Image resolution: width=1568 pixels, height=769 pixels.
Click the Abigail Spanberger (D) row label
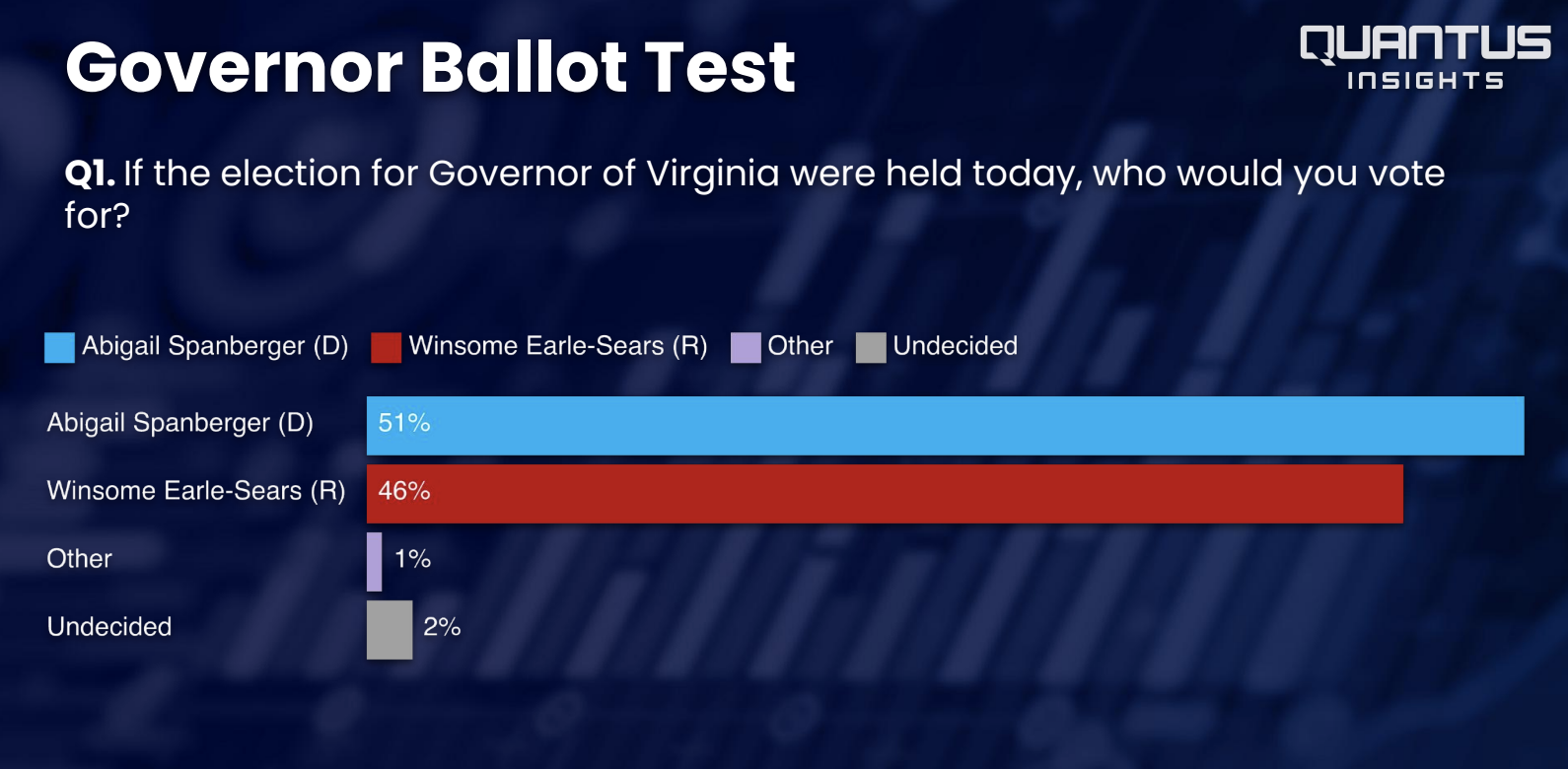180,423
